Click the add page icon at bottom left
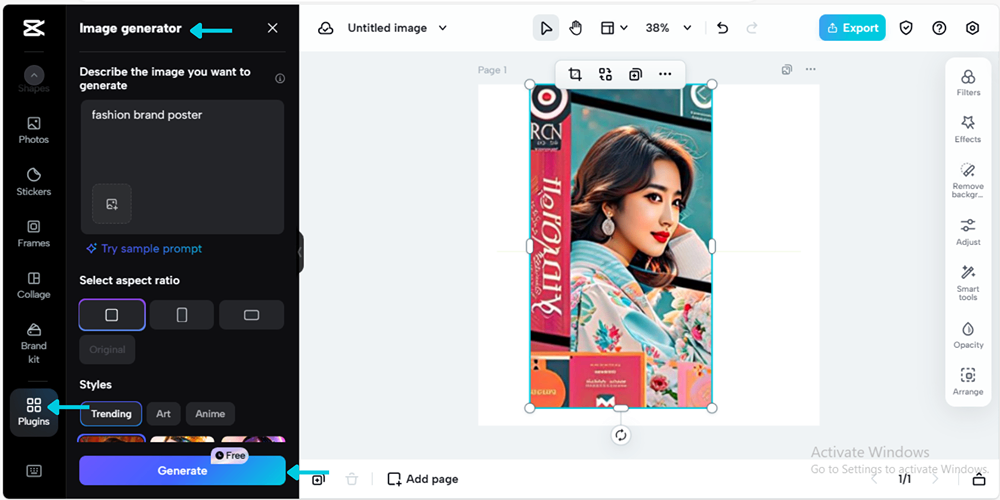Image resolution: width=1000 pixels, height=500 pixels. pos(318,479)
